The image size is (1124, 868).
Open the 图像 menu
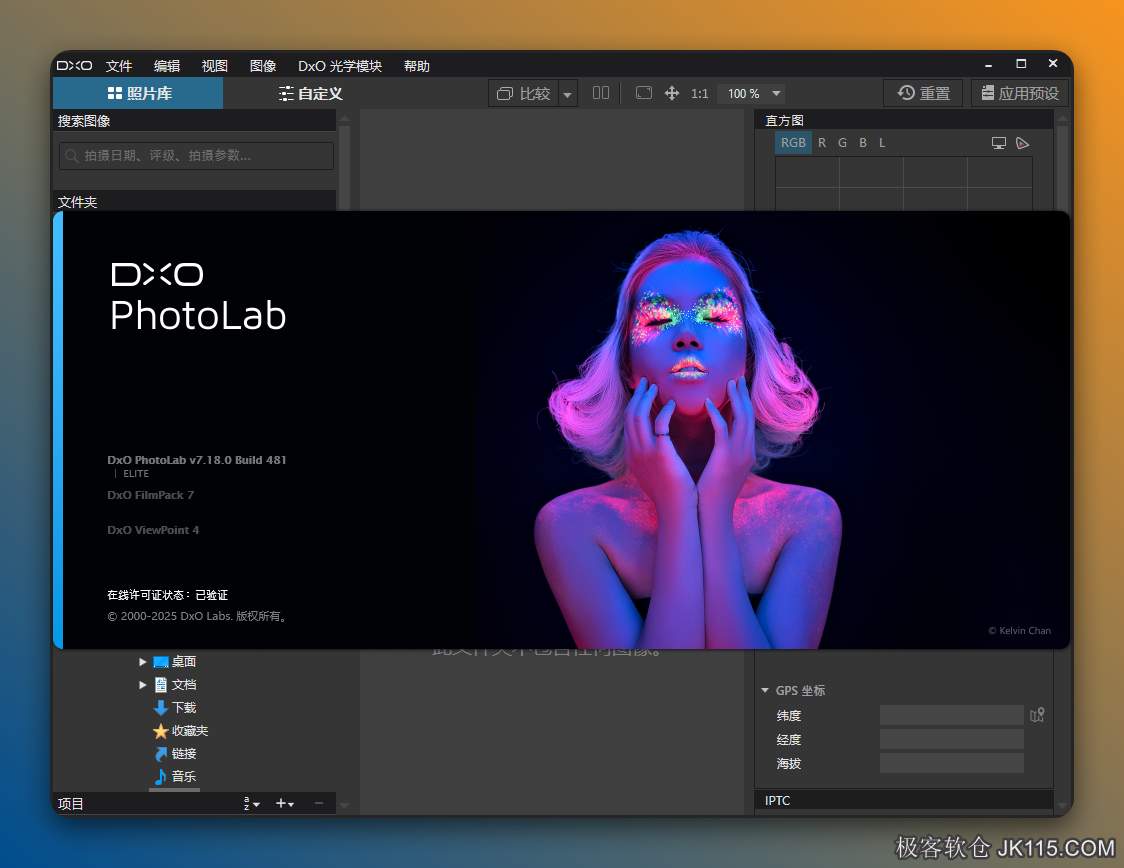(x=262, y=66)
